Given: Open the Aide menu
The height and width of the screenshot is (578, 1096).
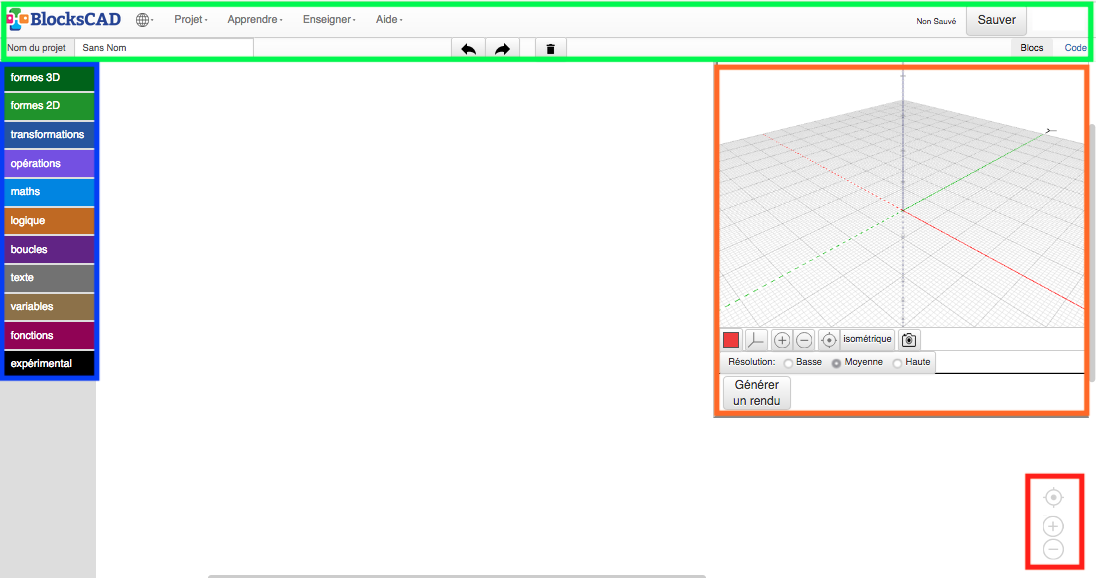Looking at the screenshot, I should tap(389, 20).
